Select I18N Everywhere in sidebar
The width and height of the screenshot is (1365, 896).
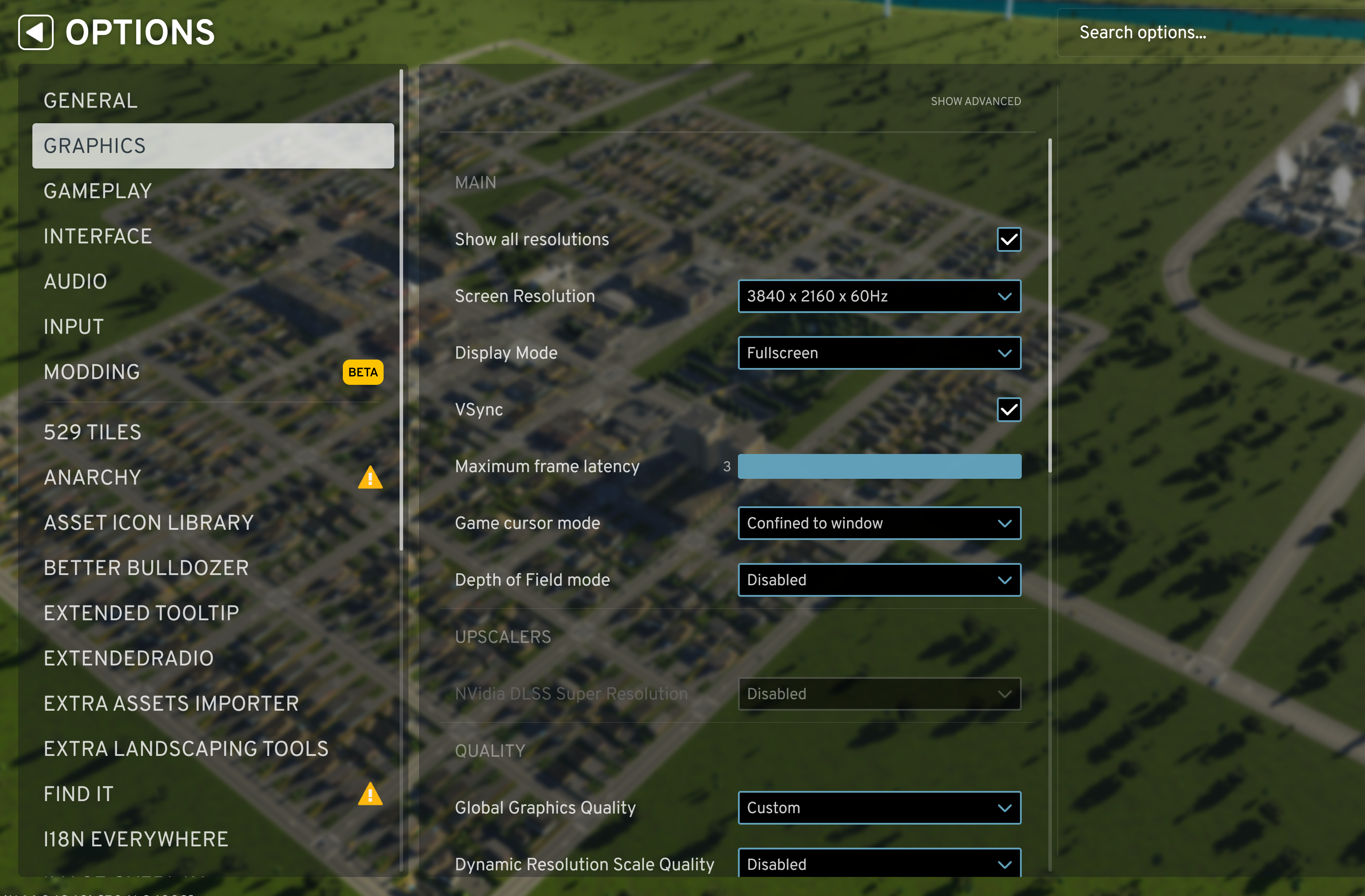click(x=213, y=840)
